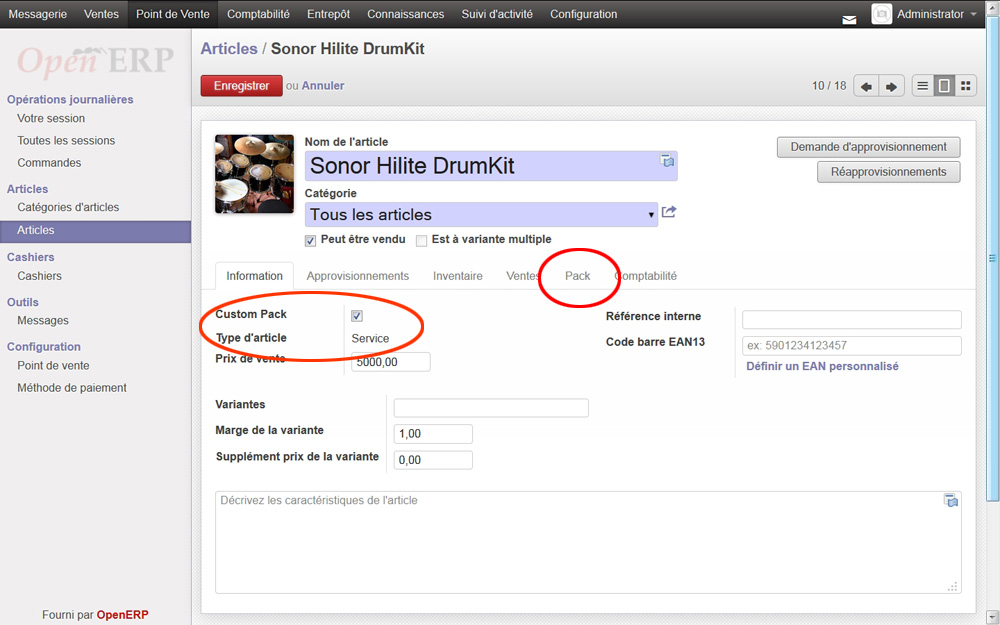Click into the article description textarea

588,543
